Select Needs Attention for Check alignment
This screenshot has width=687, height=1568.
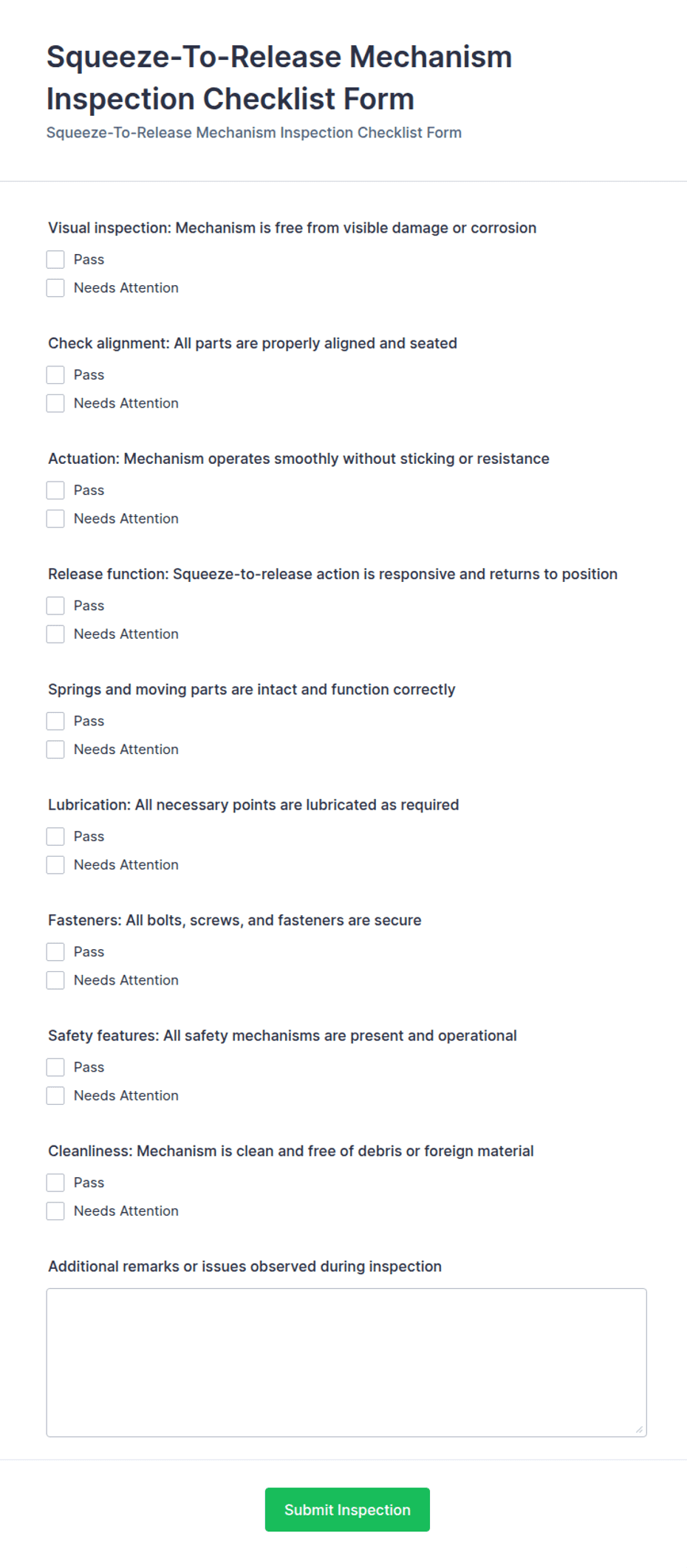(55, 403)
